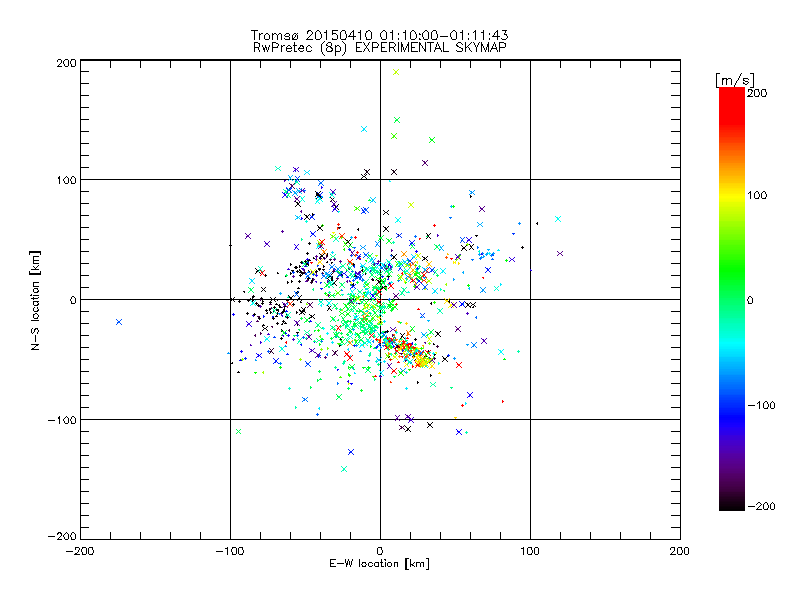Image resolution: width=800 pixels, height=600 pixels.
Task: Click the lone green cross near E-W -95, N-S -110
Action: pos(238,432)
